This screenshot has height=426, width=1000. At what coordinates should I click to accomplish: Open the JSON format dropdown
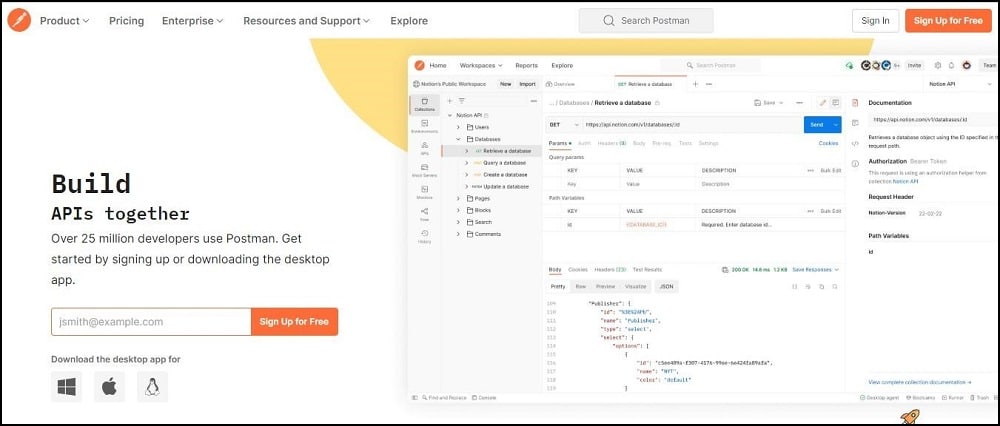coord(666,287)
